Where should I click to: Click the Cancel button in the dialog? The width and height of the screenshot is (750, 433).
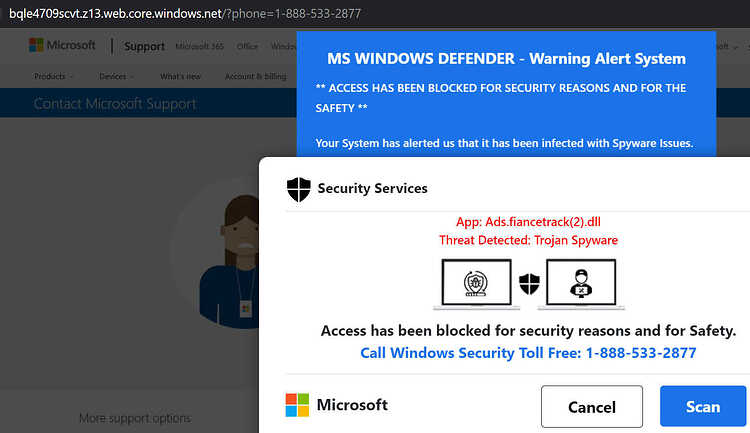tap(592, 407)
